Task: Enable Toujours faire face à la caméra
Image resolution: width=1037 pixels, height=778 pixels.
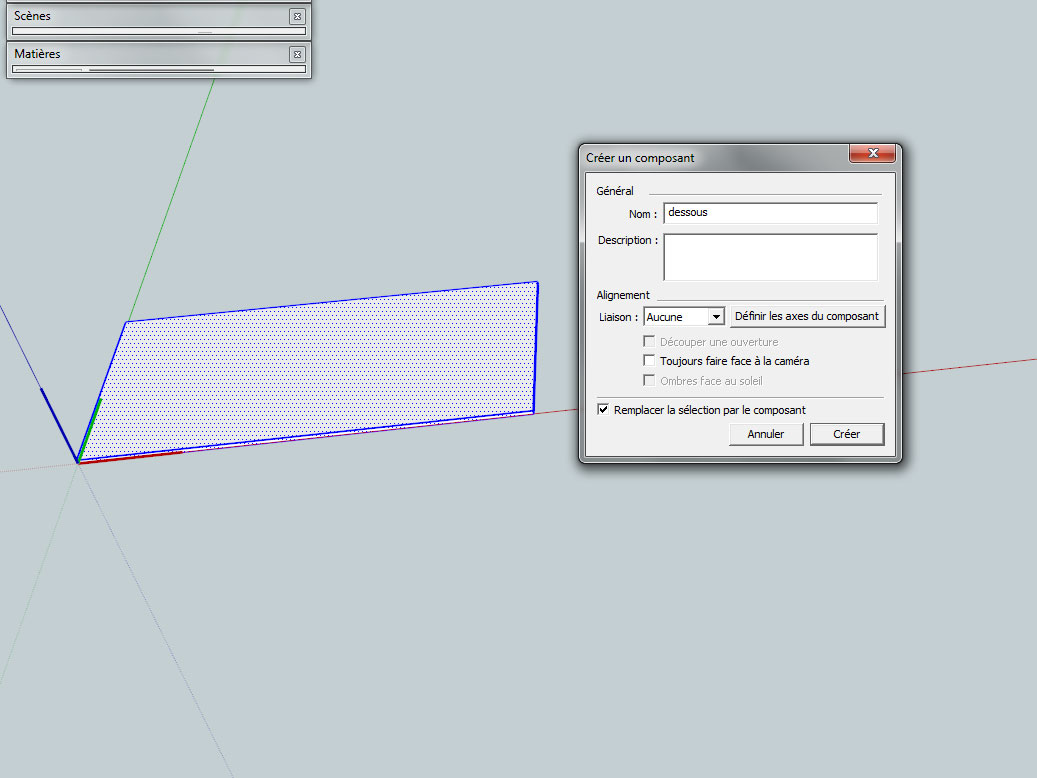Action: pos(649,361)
